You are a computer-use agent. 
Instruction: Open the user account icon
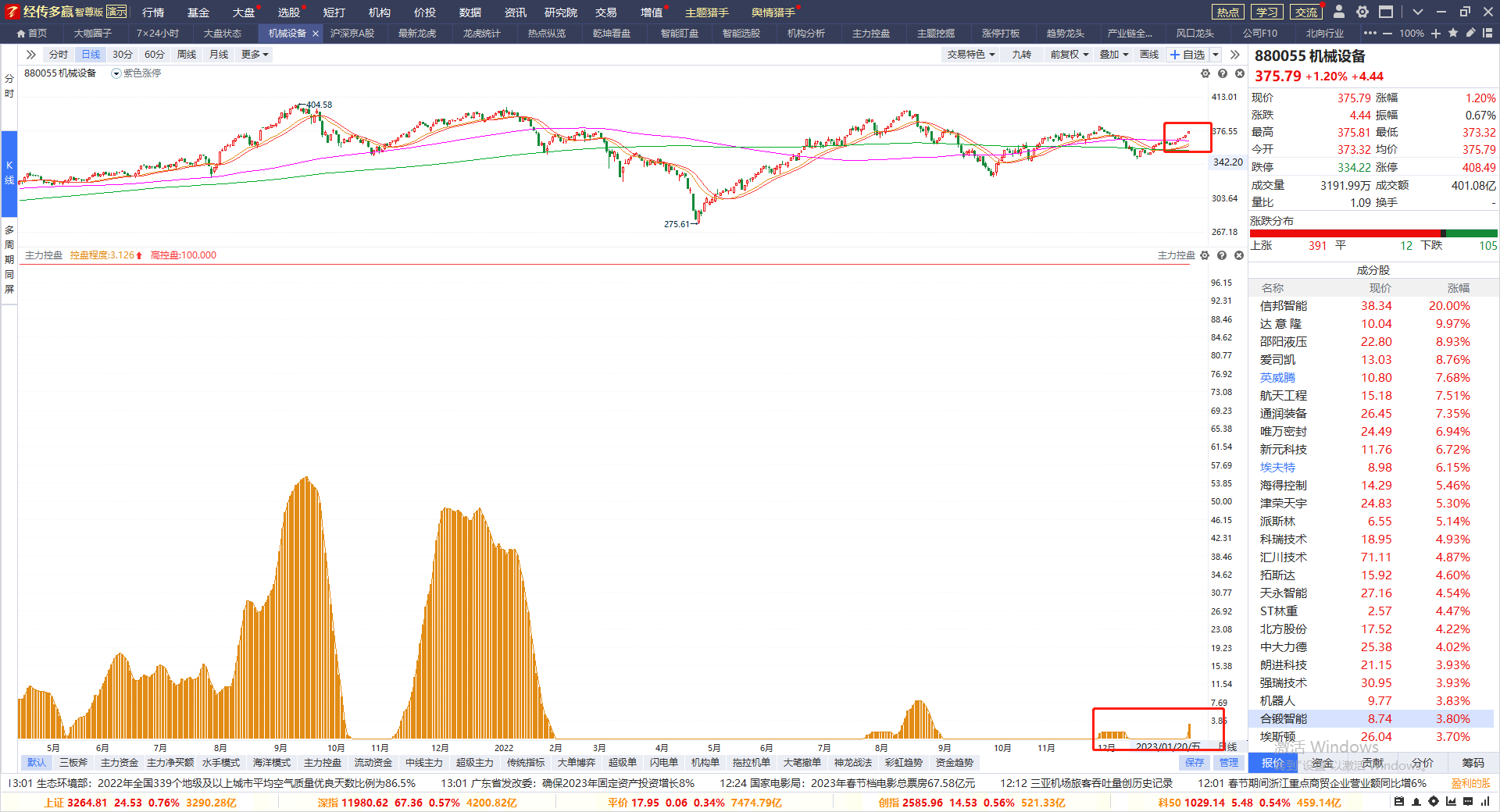[1338, 12]
